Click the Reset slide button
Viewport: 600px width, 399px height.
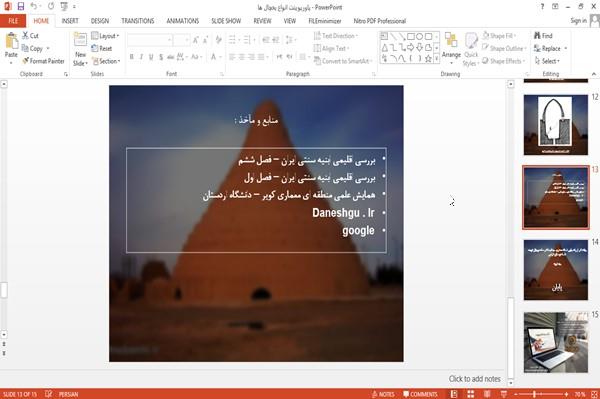102,49
